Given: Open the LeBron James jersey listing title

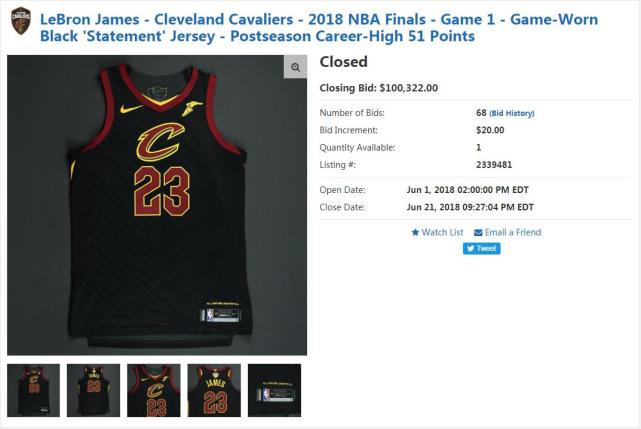Looking at the screenshot, I should 319,27.
